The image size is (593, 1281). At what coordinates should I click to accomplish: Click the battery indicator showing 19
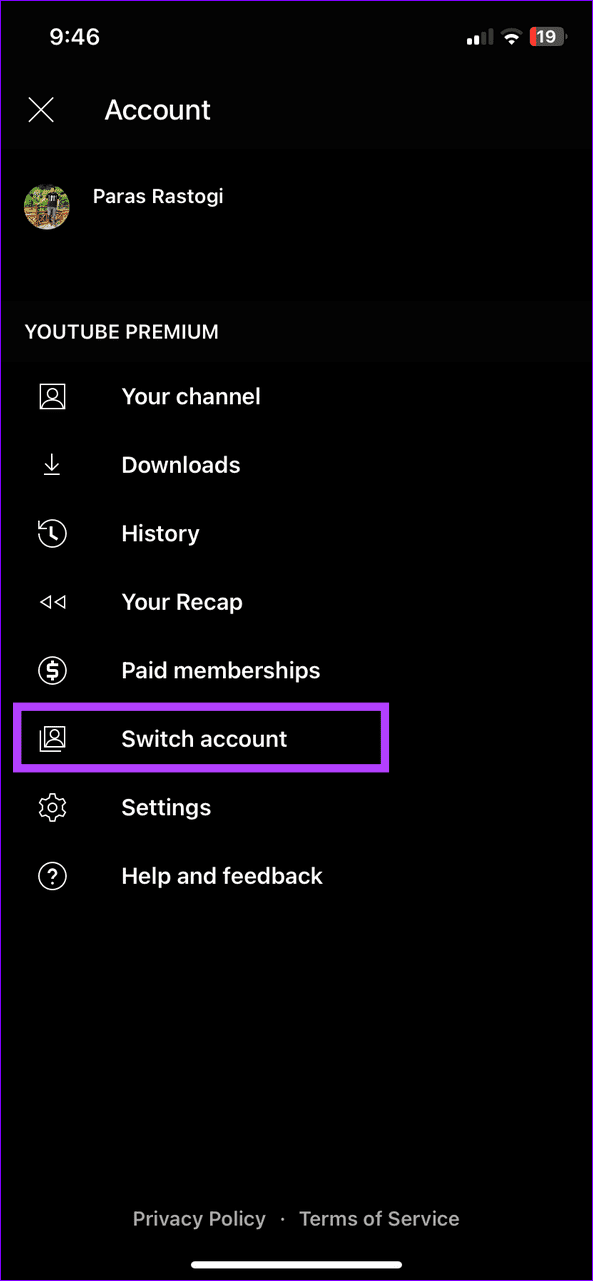coord(548,37)
